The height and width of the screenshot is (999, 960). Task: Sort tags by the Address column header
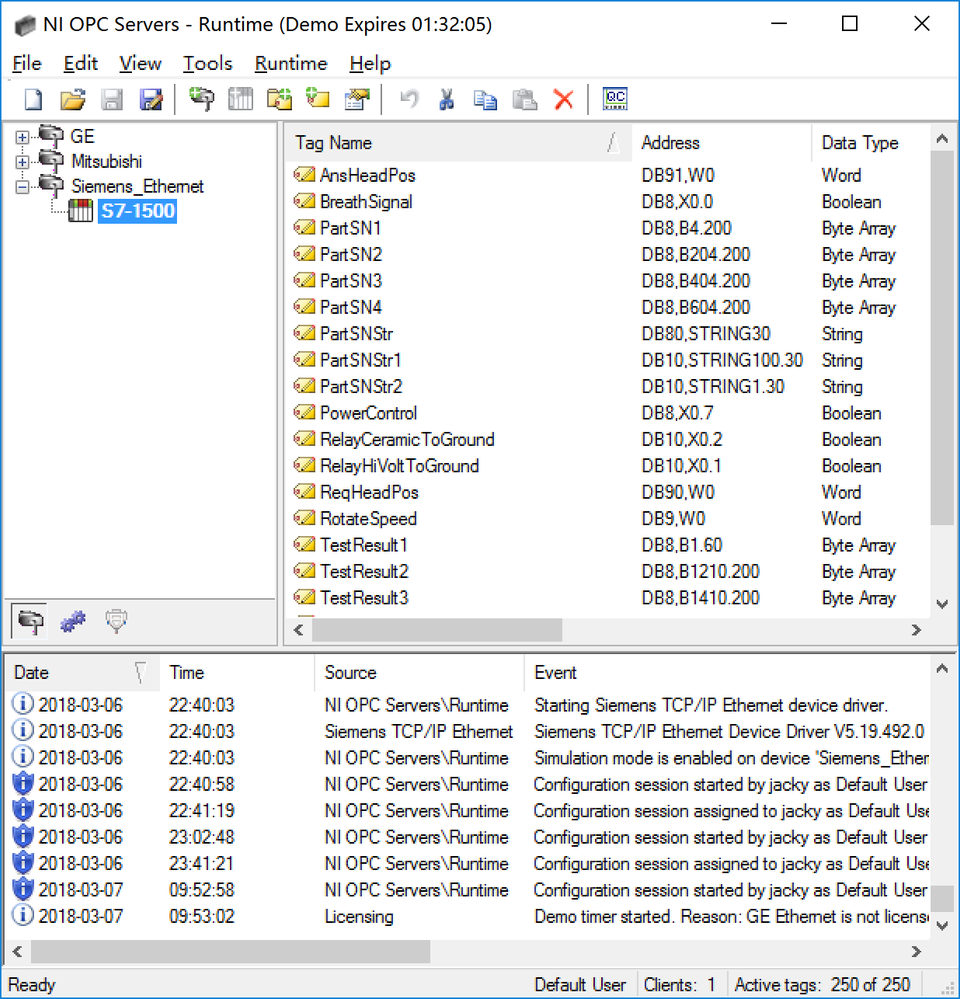pyautogui.click(x=721, y=143)
